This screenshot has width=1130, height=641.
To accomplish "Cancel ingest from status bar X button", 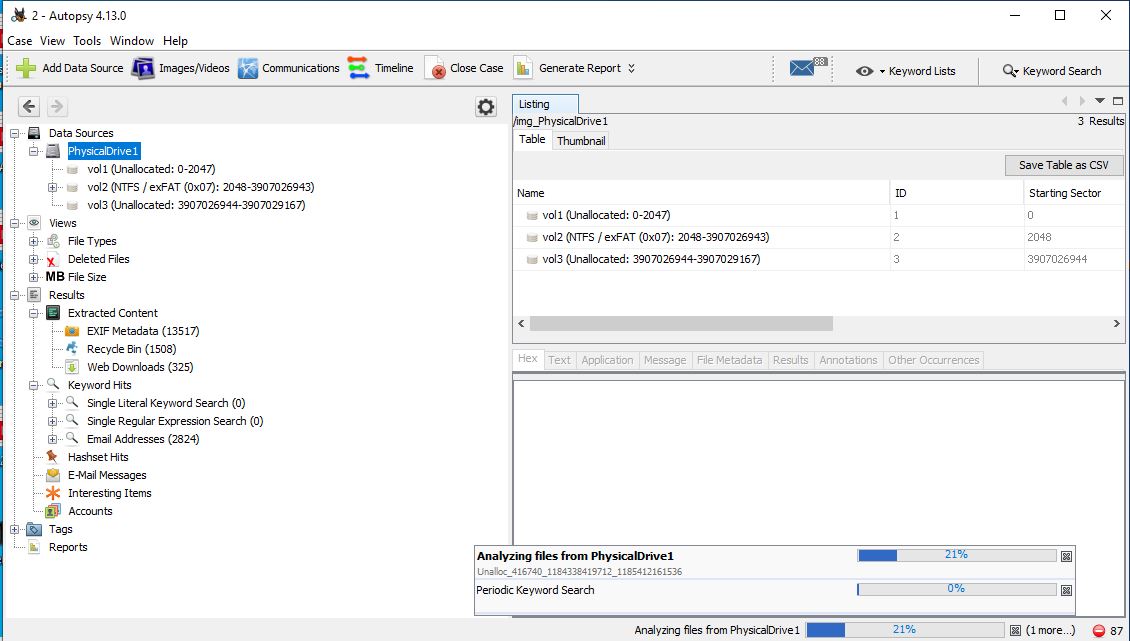I will pos(1015,630).
